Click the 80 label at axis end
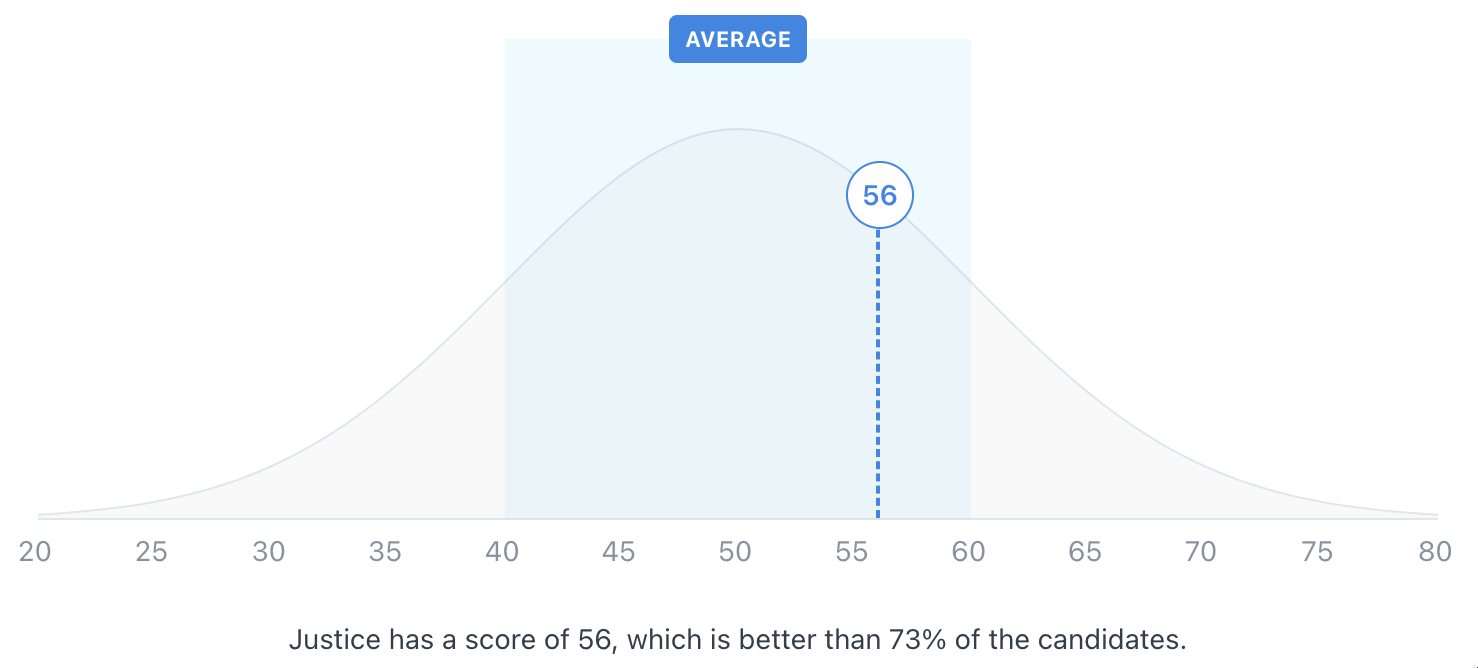The width and height of the screenshot is (1478, 668). pyautogui.click(x=1435, y=552)
